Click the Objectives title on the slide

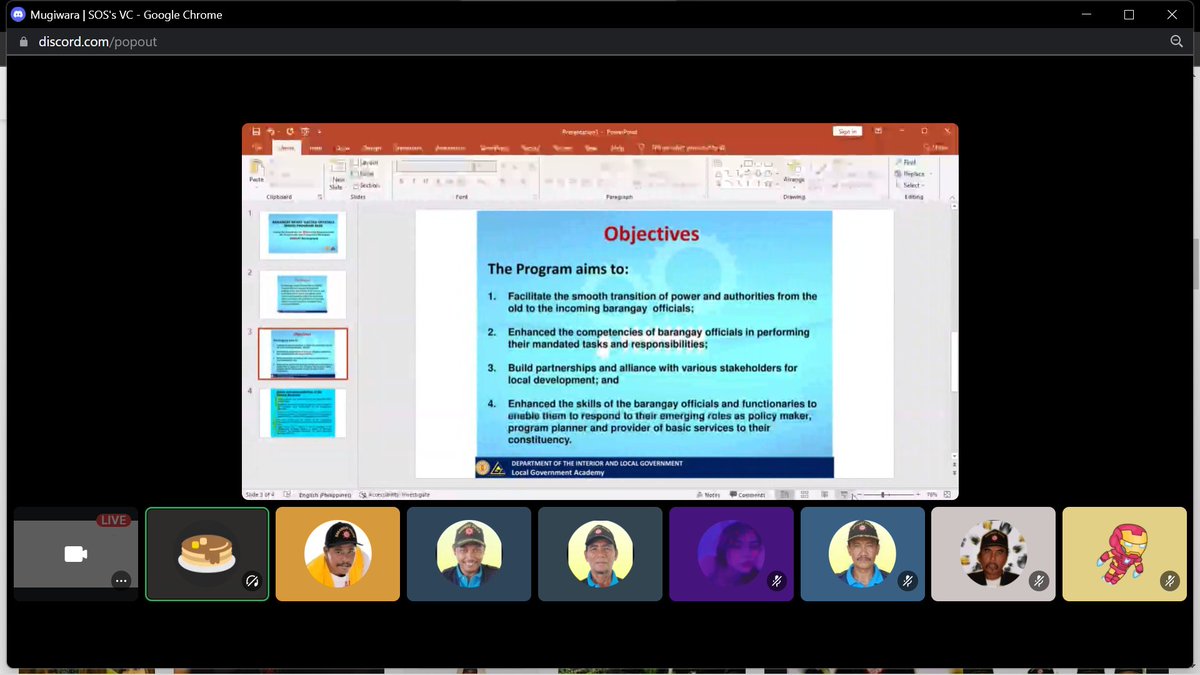(651, 234)
